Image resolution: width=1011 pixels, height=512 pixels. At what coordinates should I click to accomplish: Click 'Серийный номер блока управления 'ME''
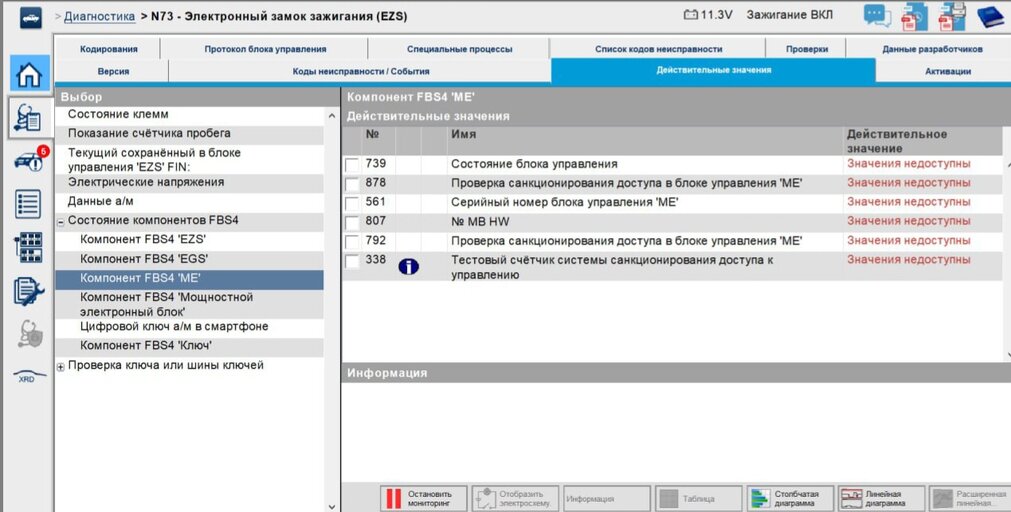(564, 202)
